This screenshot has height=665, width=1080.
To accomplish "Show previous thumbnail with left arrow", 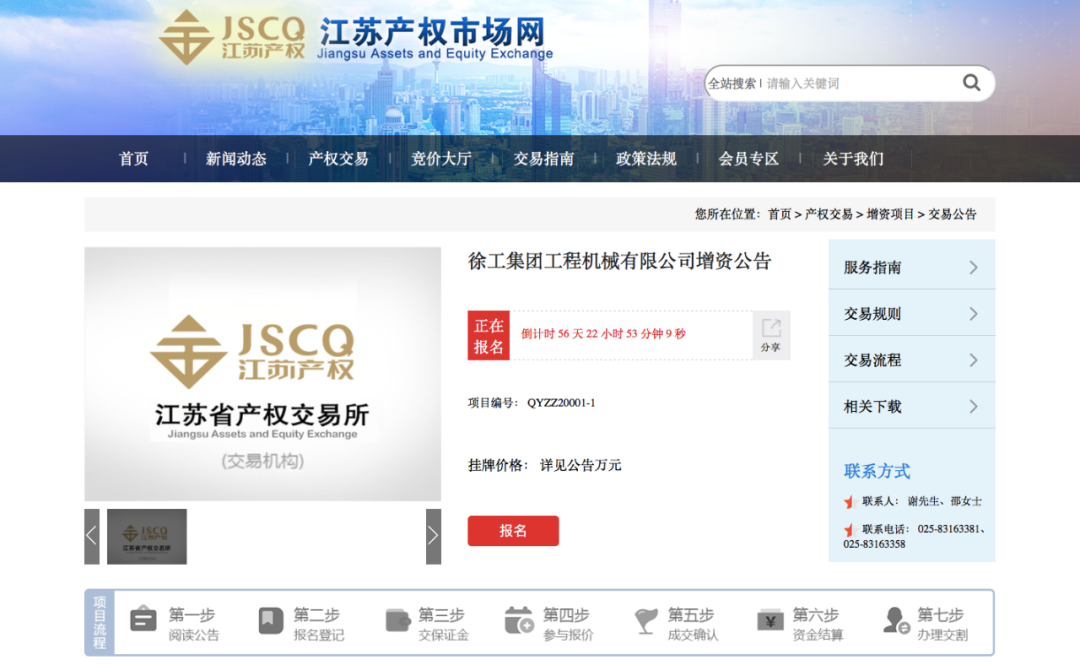I will tap(92, 536).
